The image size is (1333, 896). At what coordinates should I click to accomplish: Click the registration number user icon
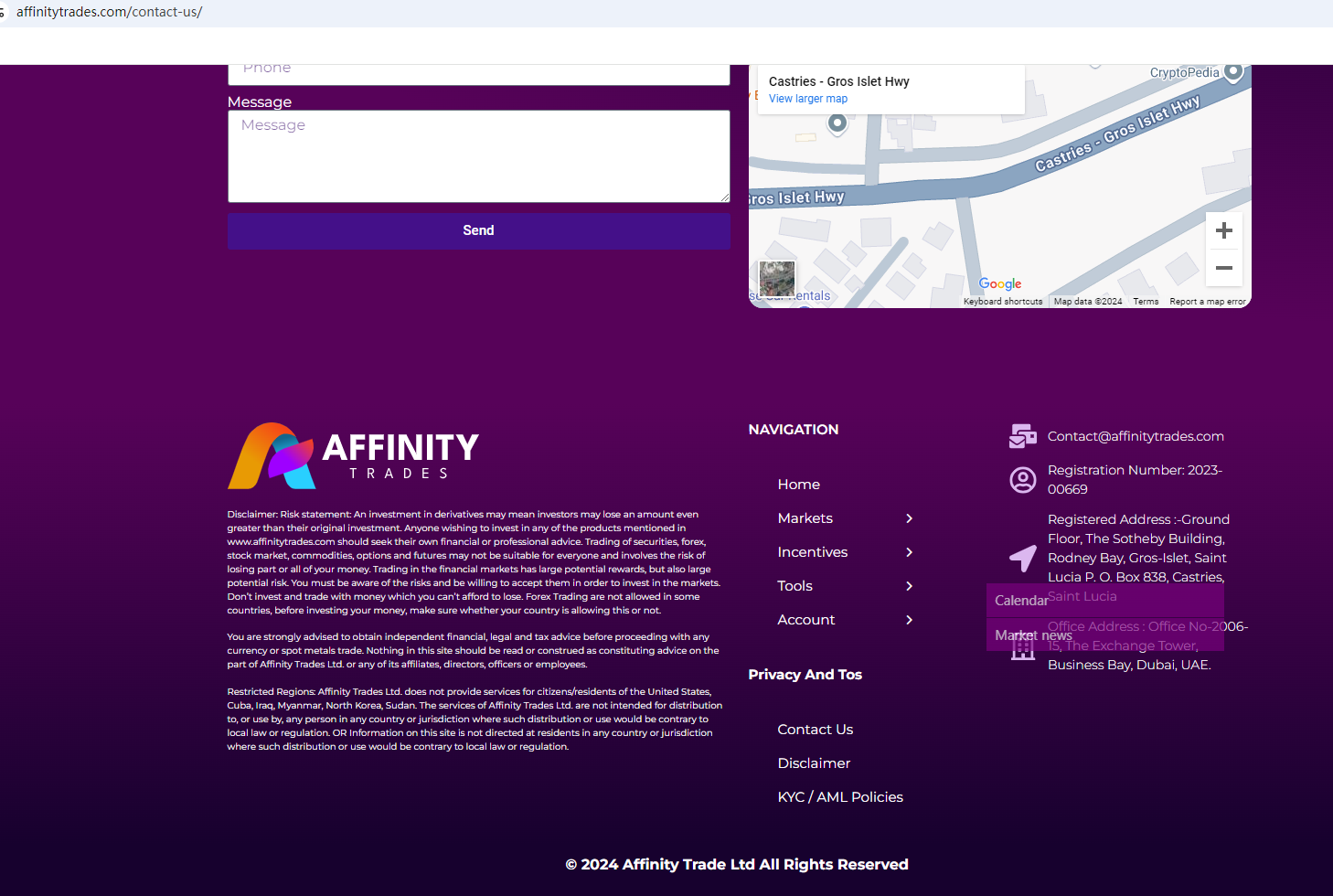tap(1022, 480)
